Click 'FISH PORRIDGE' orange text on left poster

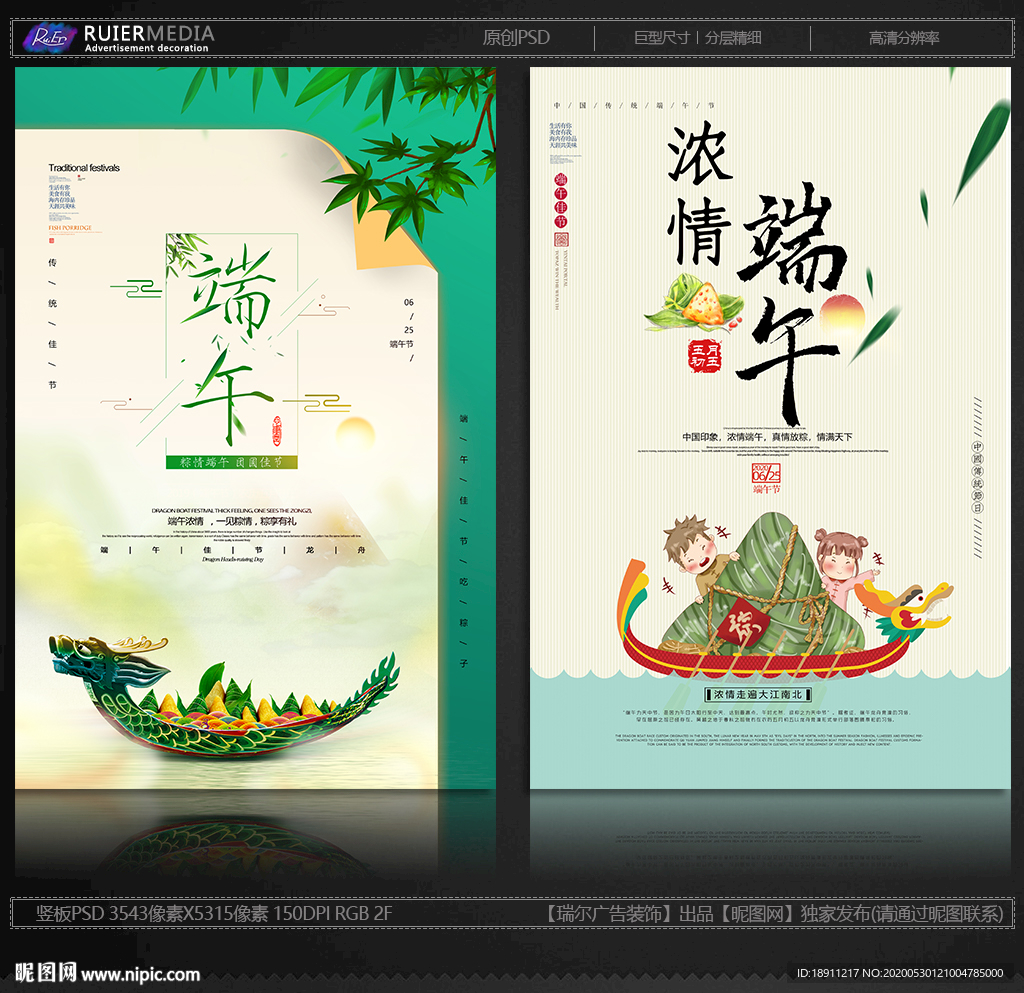coord(70,228)
